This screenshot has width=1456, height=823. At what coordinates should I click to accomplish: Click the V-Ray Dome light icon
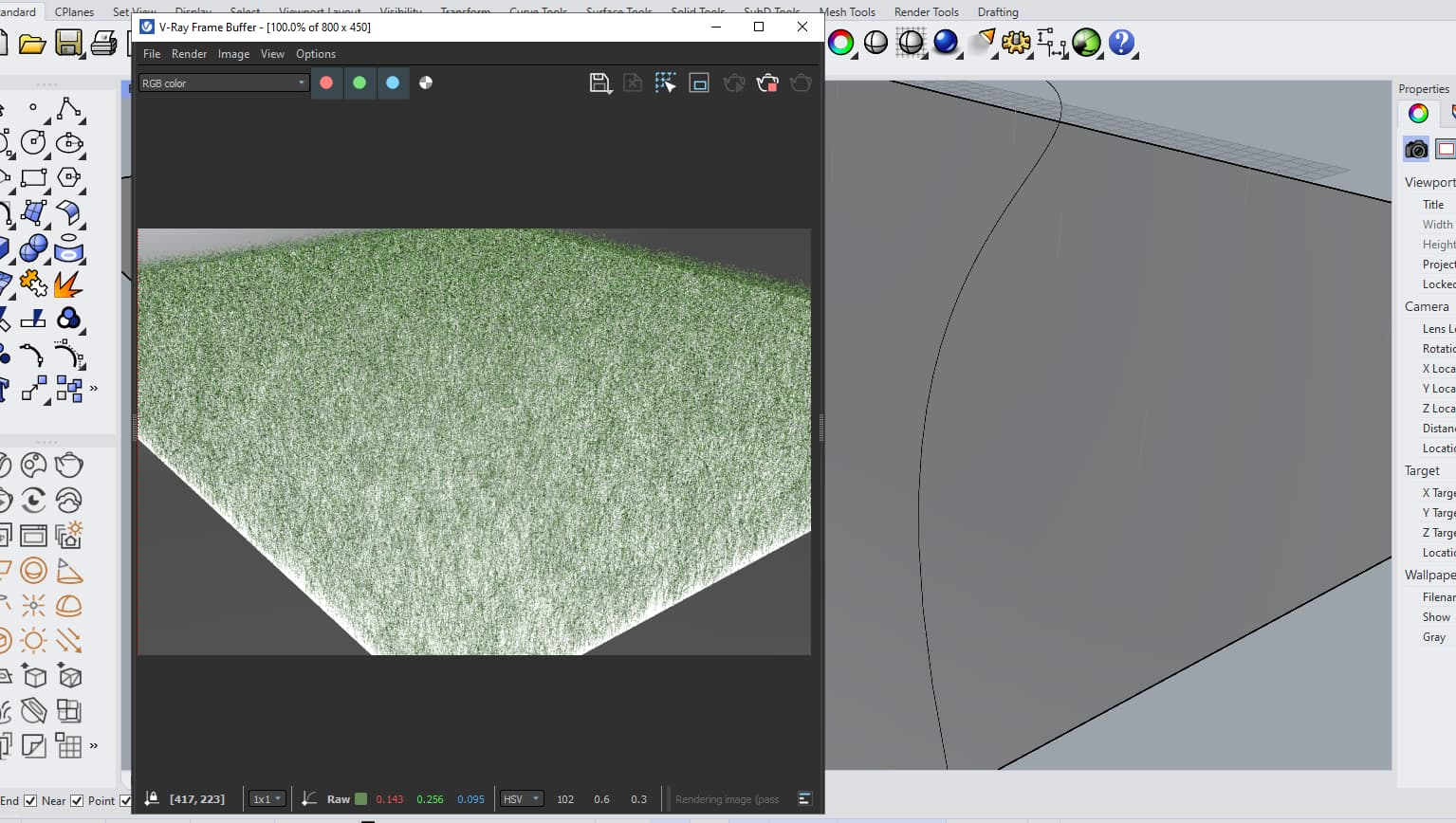click(x=68, y=605)
